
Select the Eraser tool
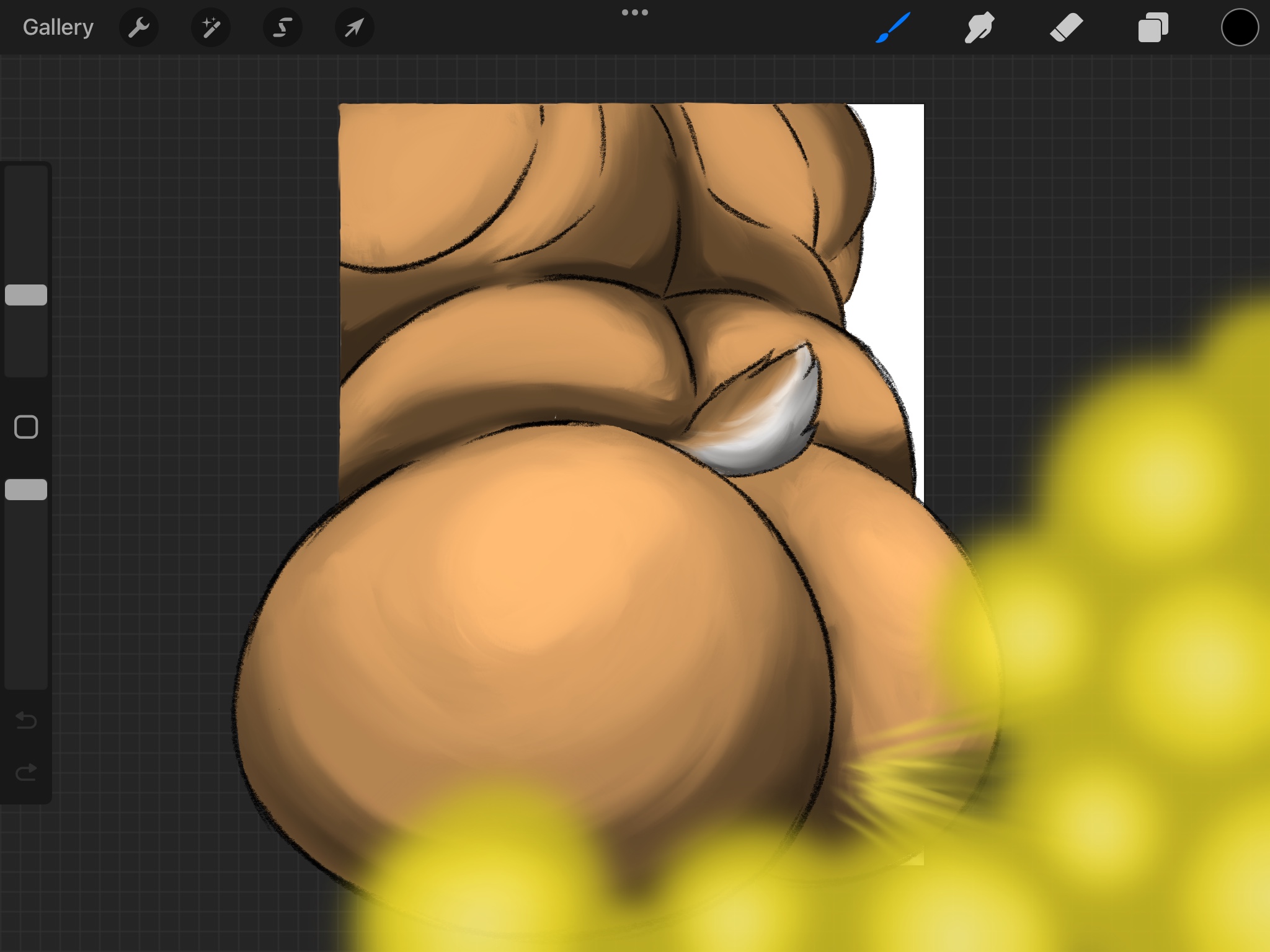coord(1066,27)
